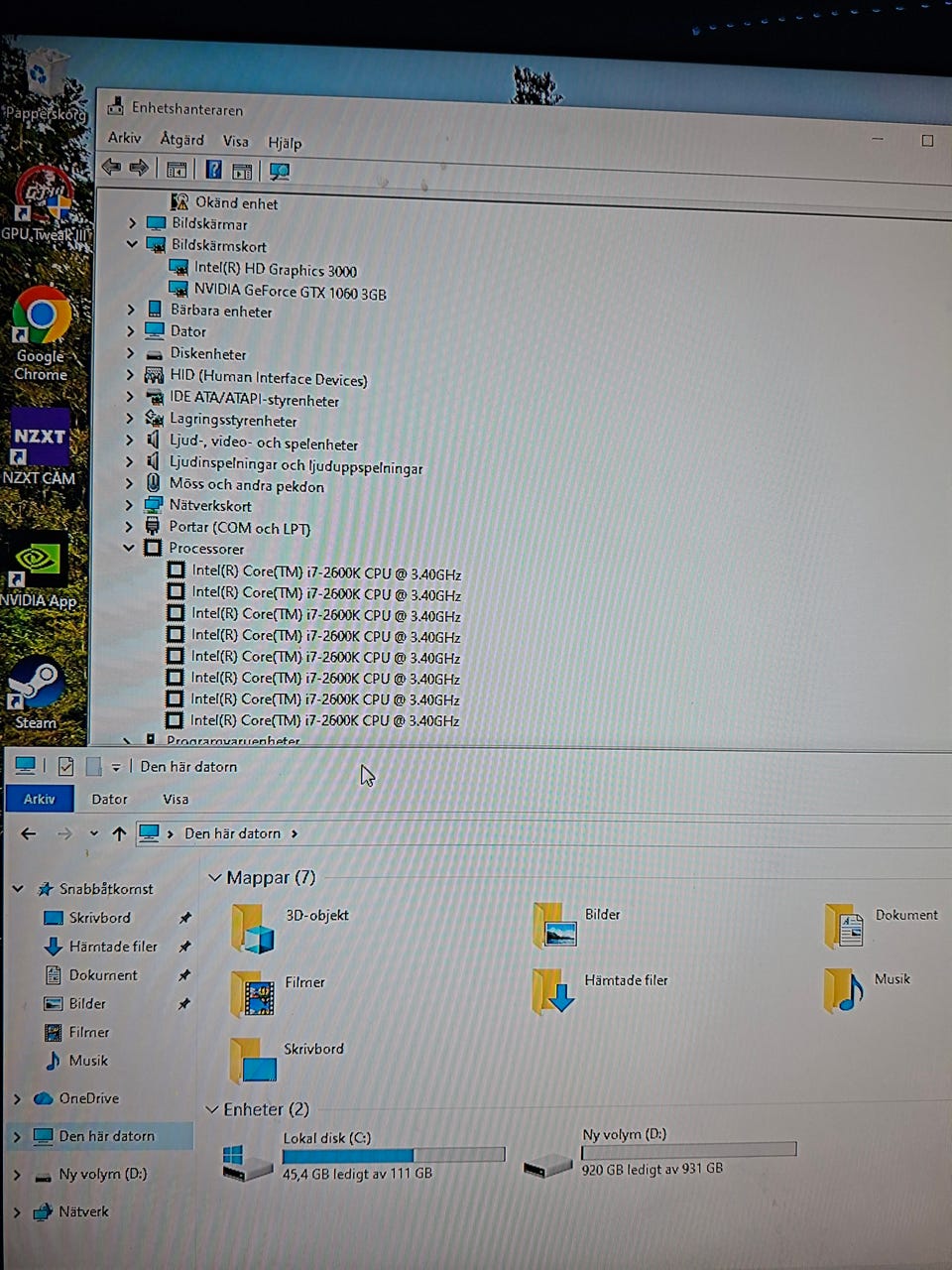Open the Bilder folder in Mappar

(x=576, y=925)
